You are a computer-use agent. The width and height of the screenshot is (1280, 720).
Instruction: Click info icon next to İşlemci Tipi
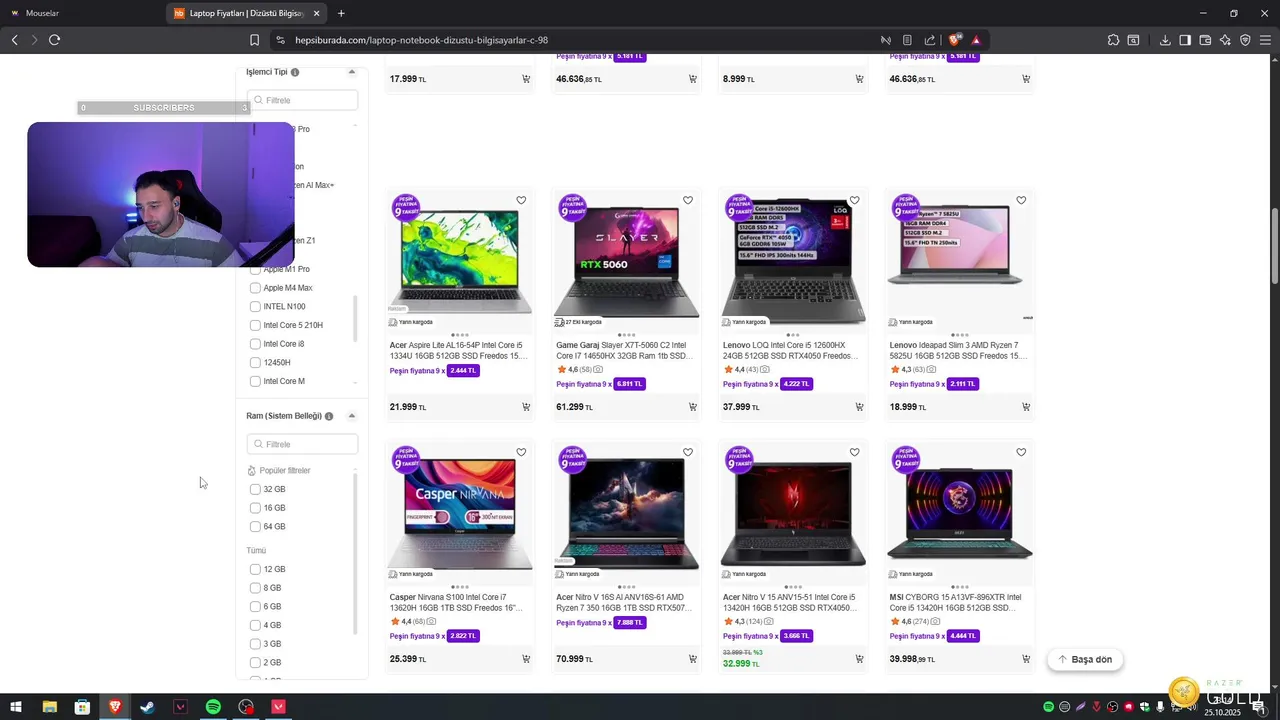click(295, 72)
